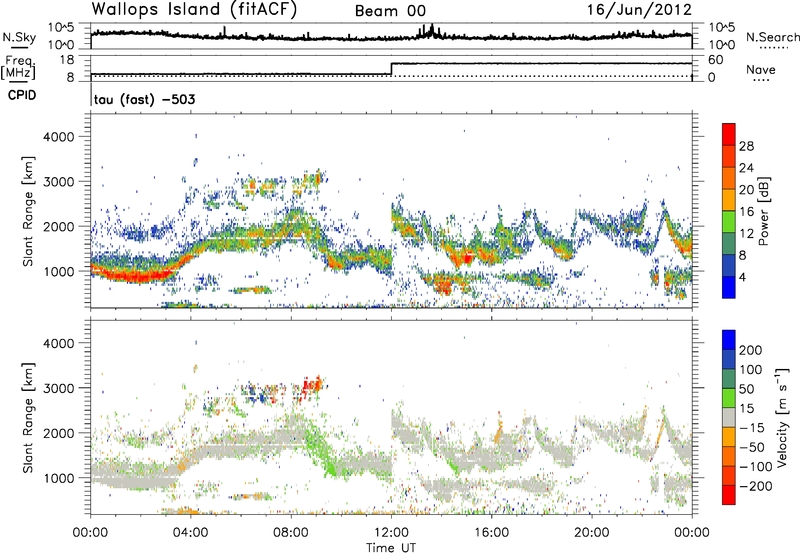This screenshot has height=554, width=800.
Task: Select the 'Freq. [MHz]' label
Action: click(19, 67)
